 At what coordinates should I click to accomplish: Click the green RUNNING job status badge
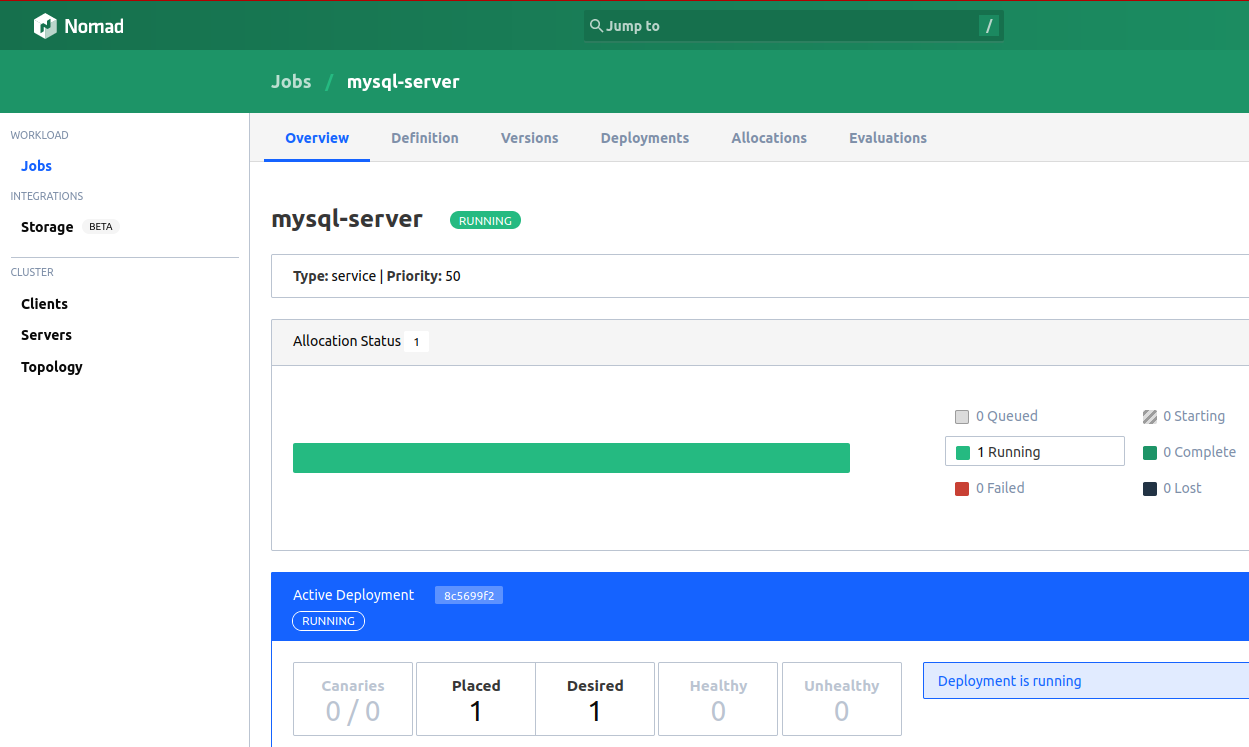485,221
